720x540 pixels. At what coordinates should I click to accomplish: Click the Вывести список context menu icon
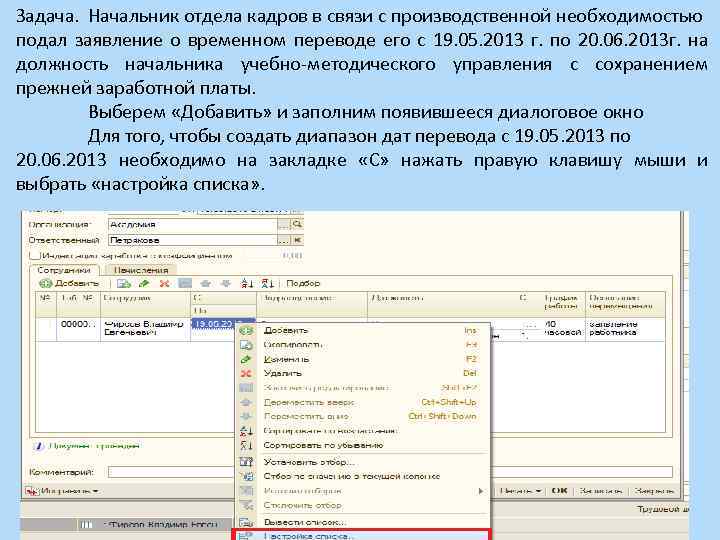247,523
